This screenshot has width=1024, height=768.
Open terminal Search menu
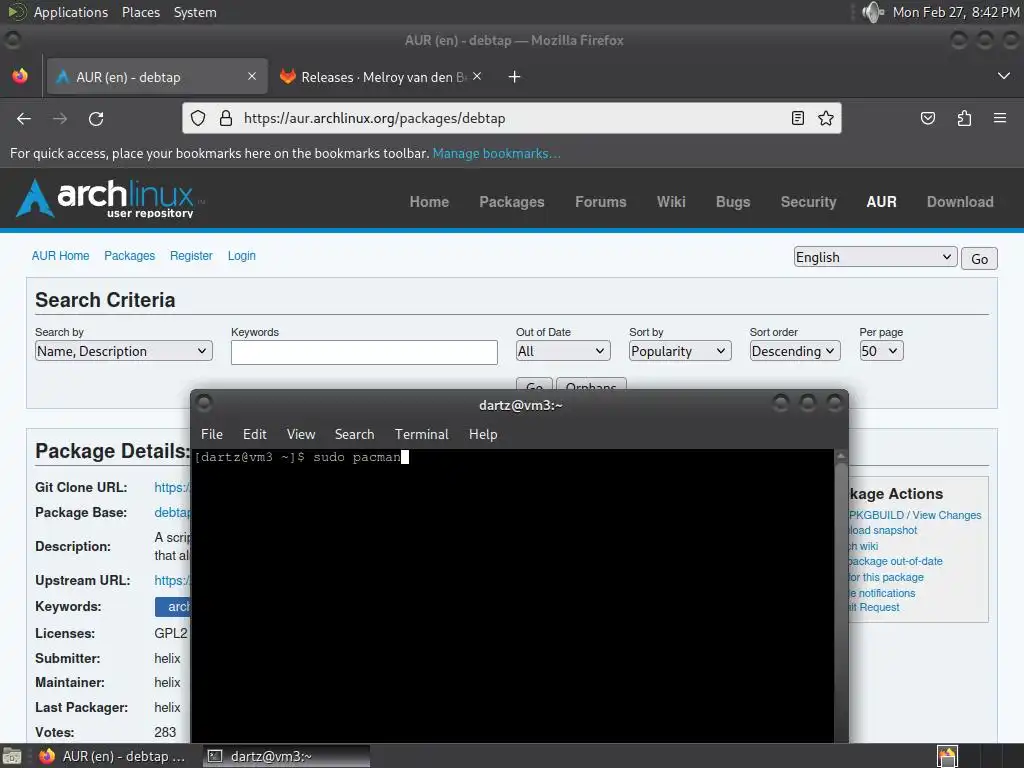(355, 434)
